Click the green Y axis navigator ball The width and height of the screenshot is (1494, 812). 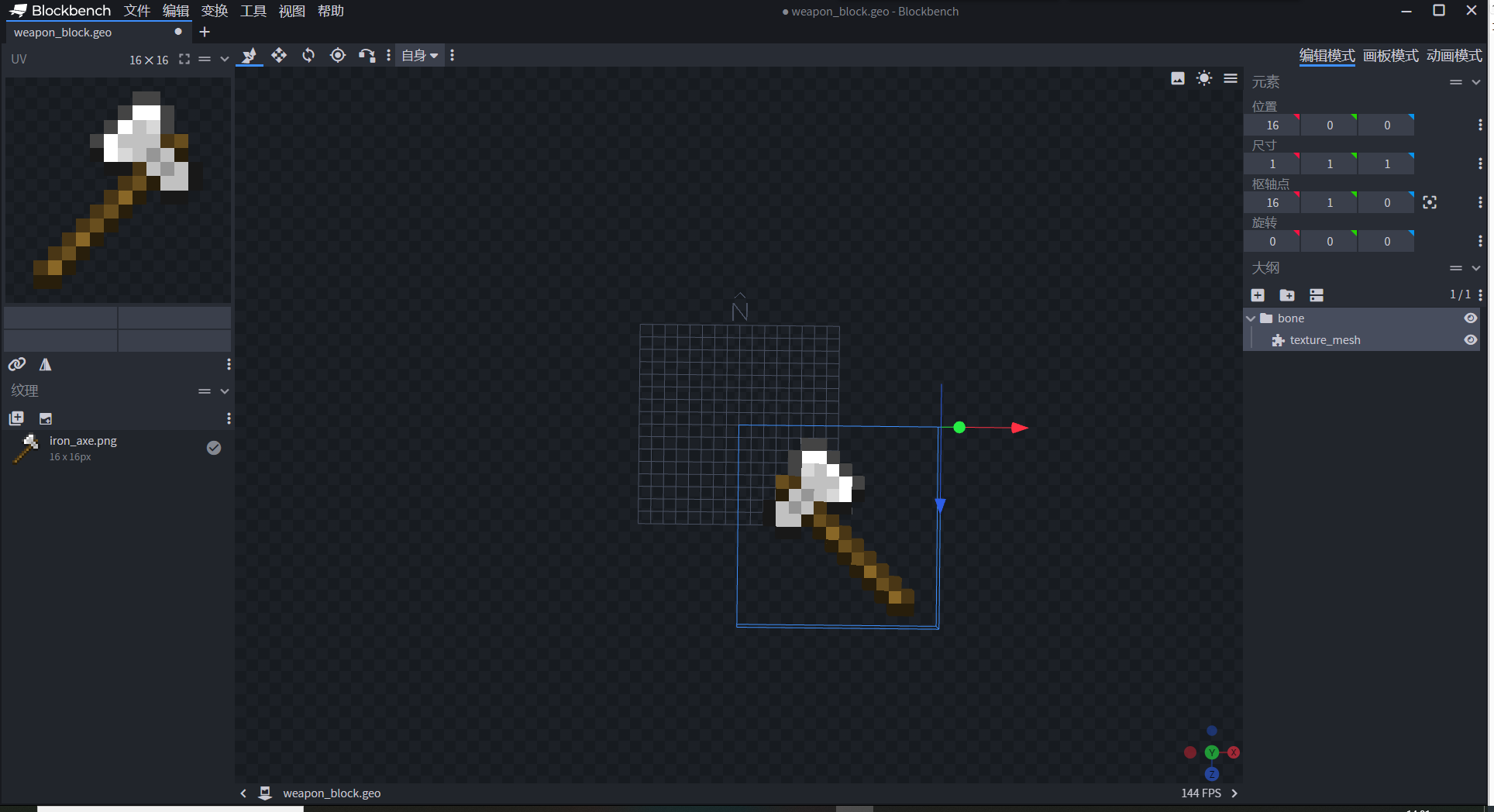coord(1212,752)
